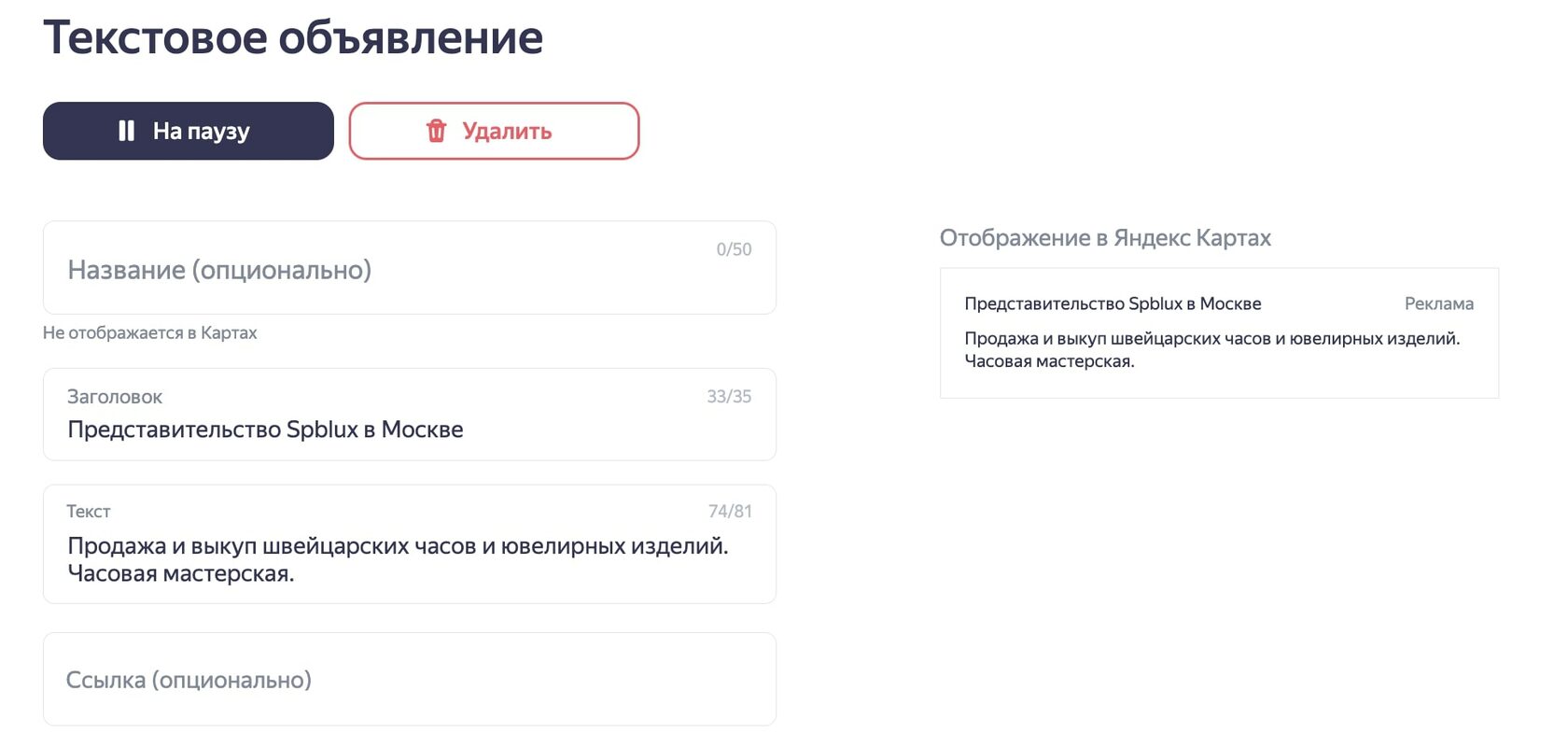The height and width of the screenshot is (747, 1568).
Task: Click the preview ad description text
Action: tap(1211, 350)
